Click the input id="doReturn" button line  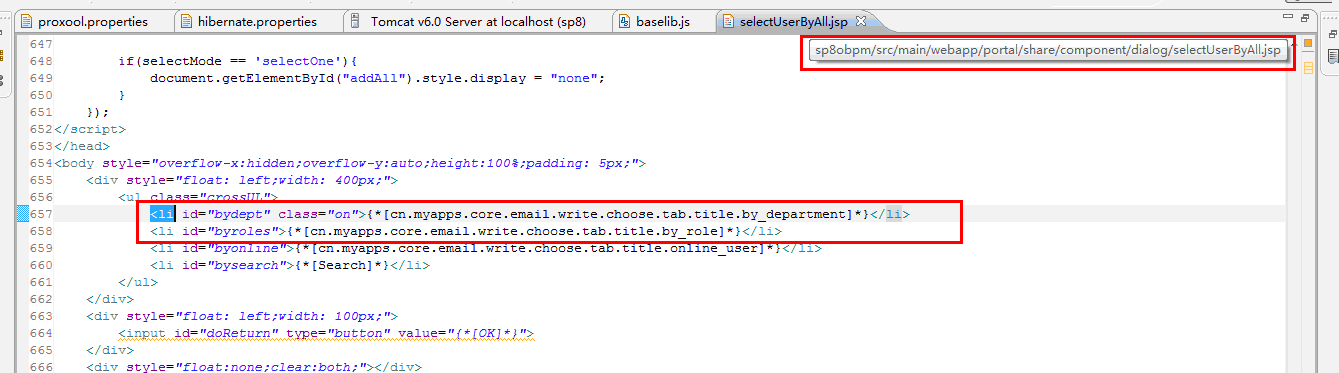[326, 333]
